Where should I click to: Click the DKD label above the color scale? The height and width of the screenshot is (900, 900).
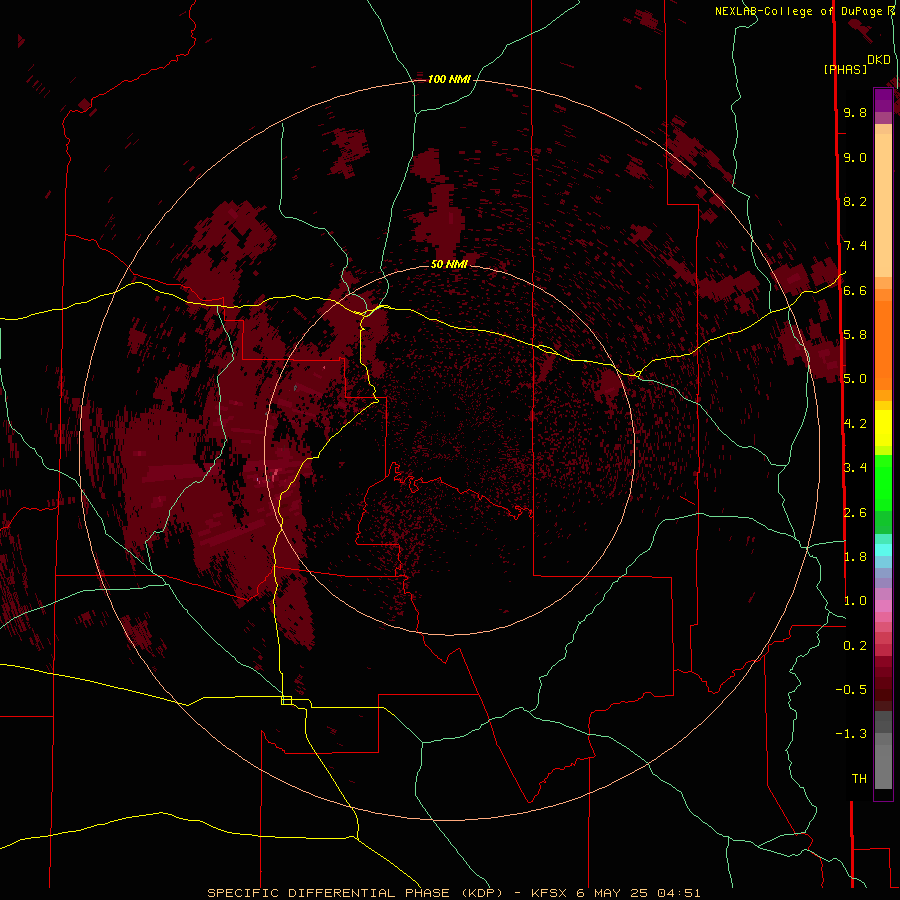pyautogui.click(x=879, y=60)
